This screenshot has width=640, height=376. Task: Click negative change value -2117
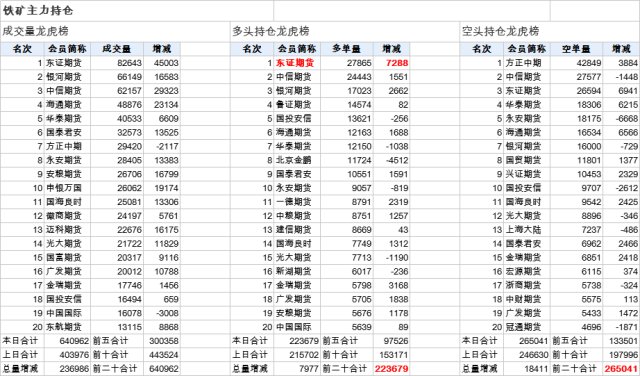[x=167, y=146]
